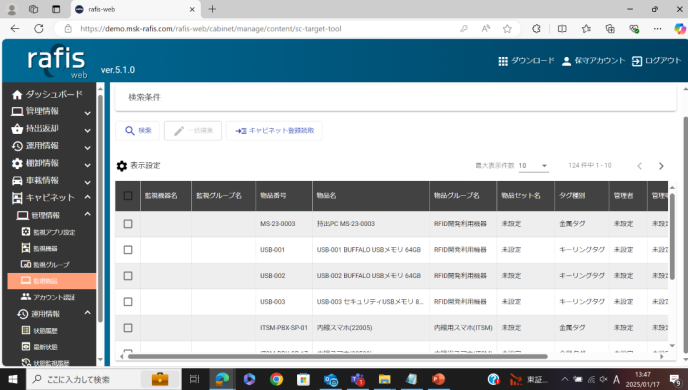Open the 保守アカウント user icon
The width and height of the screenshot is (688, 390).
[x=566, y=61]
